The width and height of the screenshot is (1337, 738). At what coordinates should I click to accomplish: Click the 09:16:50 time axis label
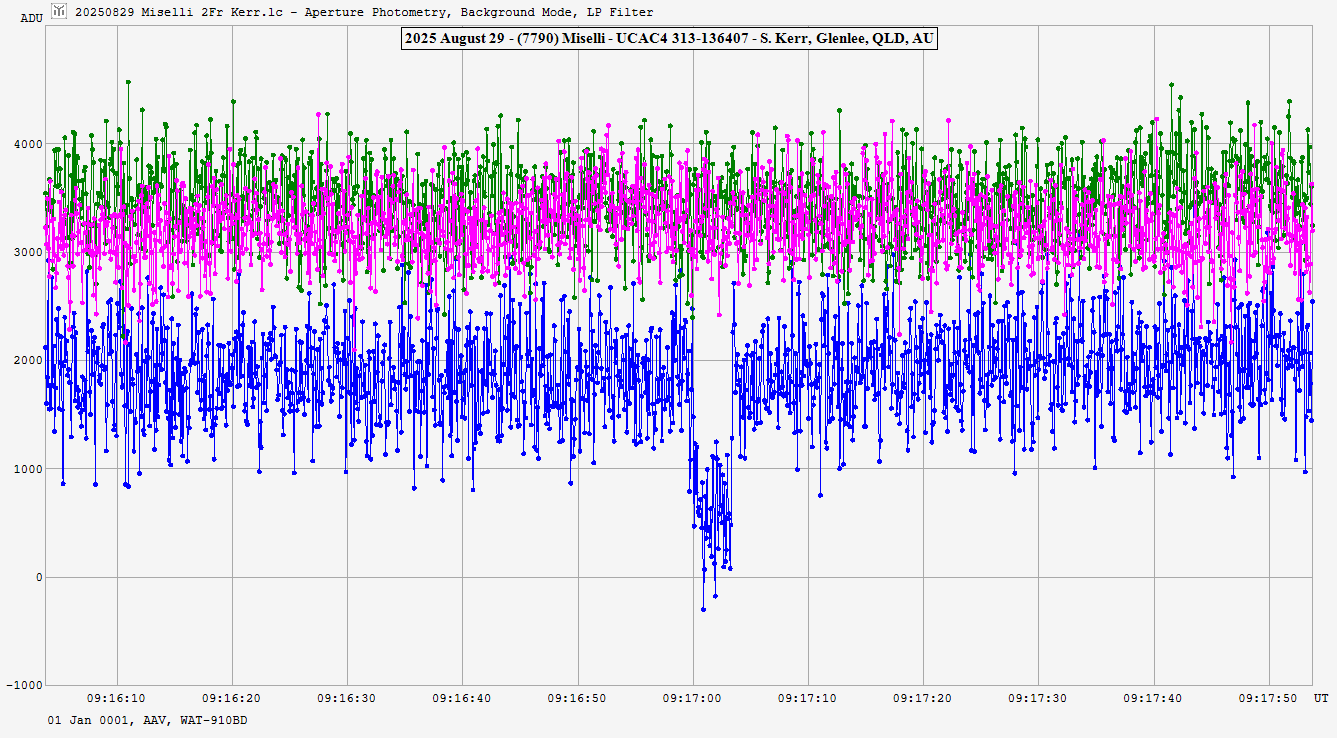tap(578, 698)
